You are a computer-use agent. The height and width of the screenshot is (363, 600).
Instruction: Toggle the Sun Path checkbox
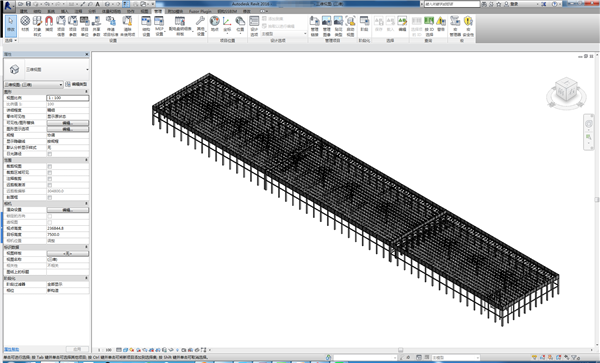pos(49,154)
